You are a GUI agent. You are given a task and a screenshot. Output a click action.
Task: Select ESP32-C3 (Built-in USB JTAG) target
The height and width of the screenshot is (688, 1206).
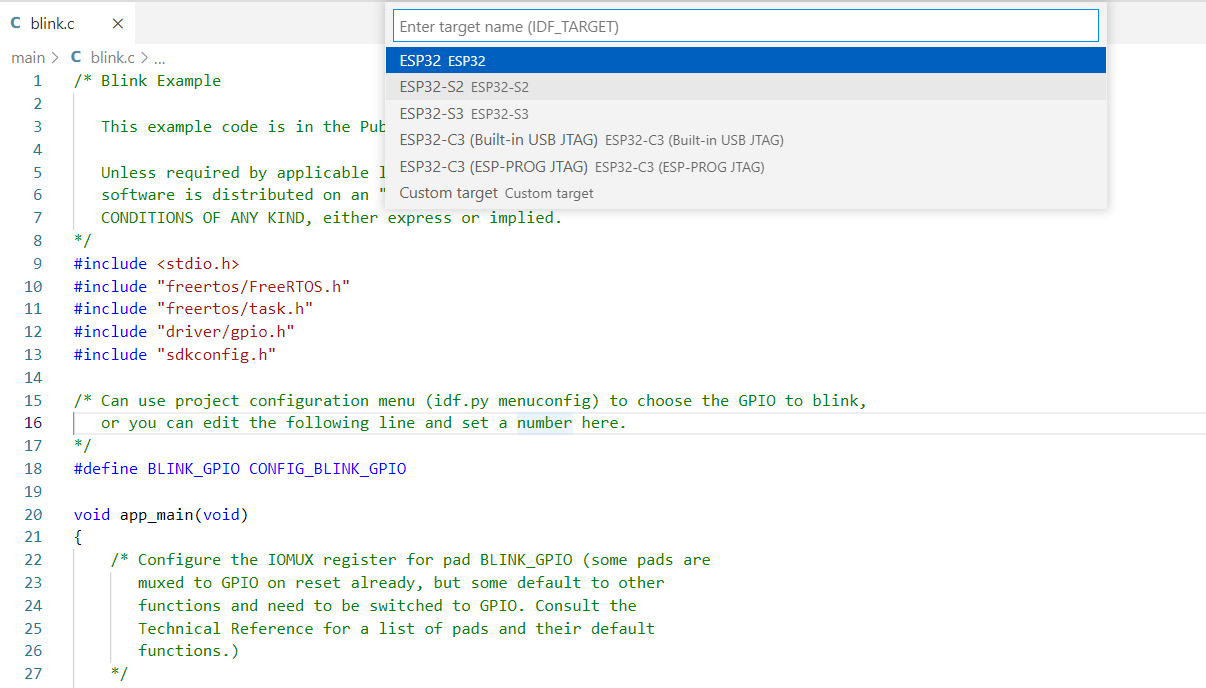point(745,140)
